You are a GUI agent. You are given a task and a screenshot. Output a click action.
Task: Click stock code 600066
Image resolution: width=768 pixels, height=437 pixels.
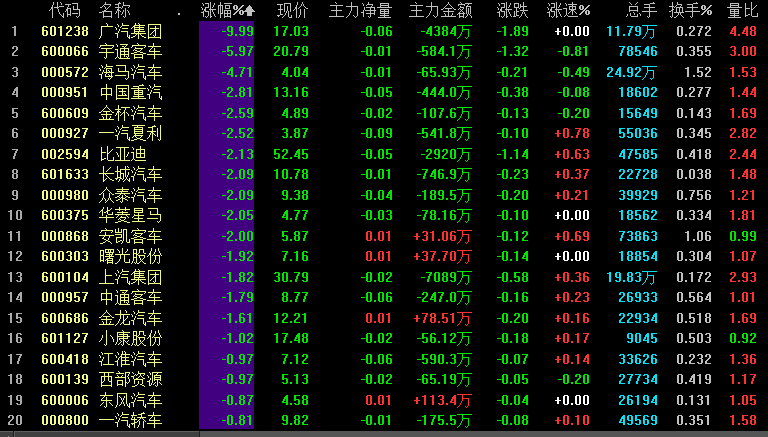[x=65, y=51]
